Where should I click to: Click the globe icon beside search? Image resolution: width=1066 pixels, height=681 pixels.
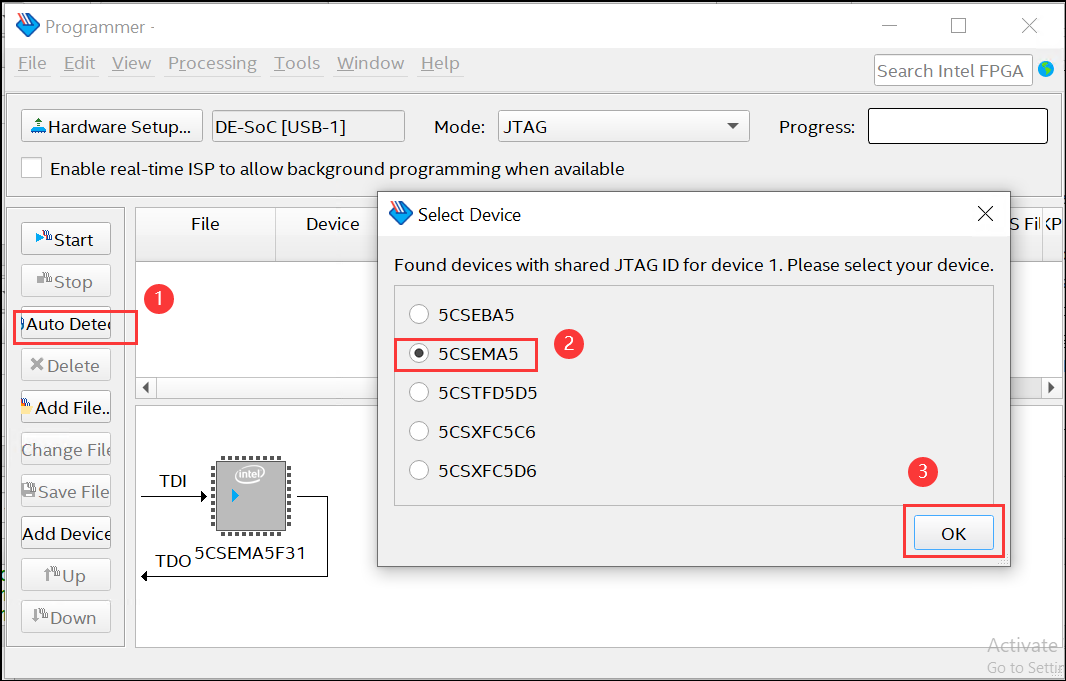(1046, 69)
